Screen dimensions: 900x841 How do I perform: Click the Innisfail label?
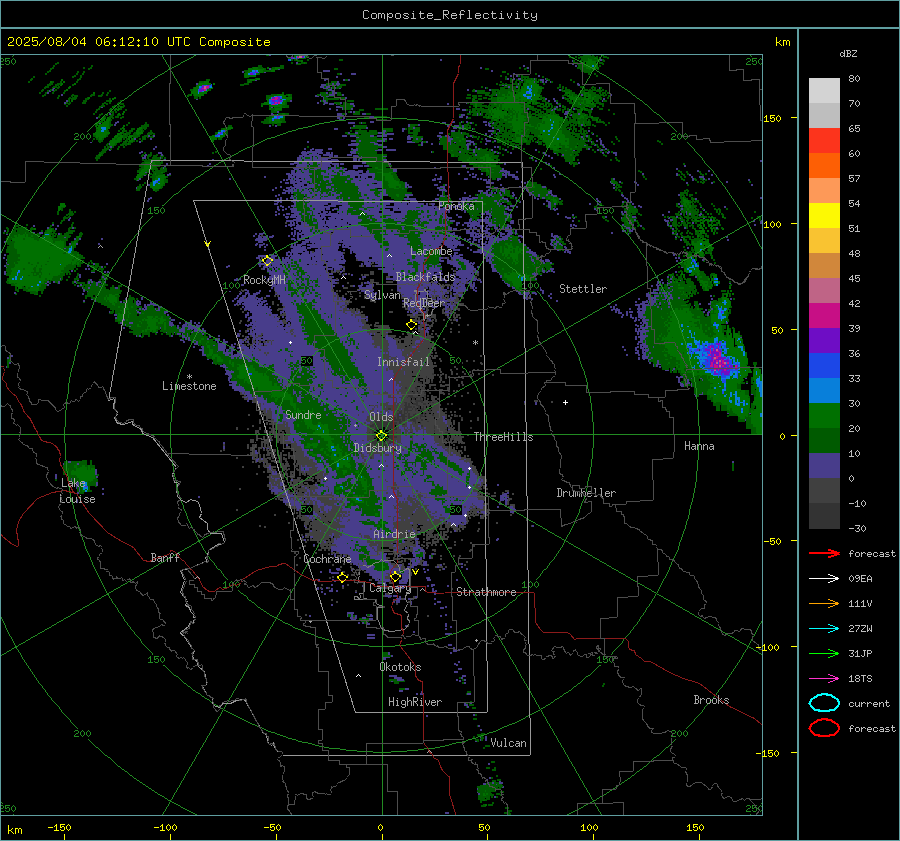[403, 362]
